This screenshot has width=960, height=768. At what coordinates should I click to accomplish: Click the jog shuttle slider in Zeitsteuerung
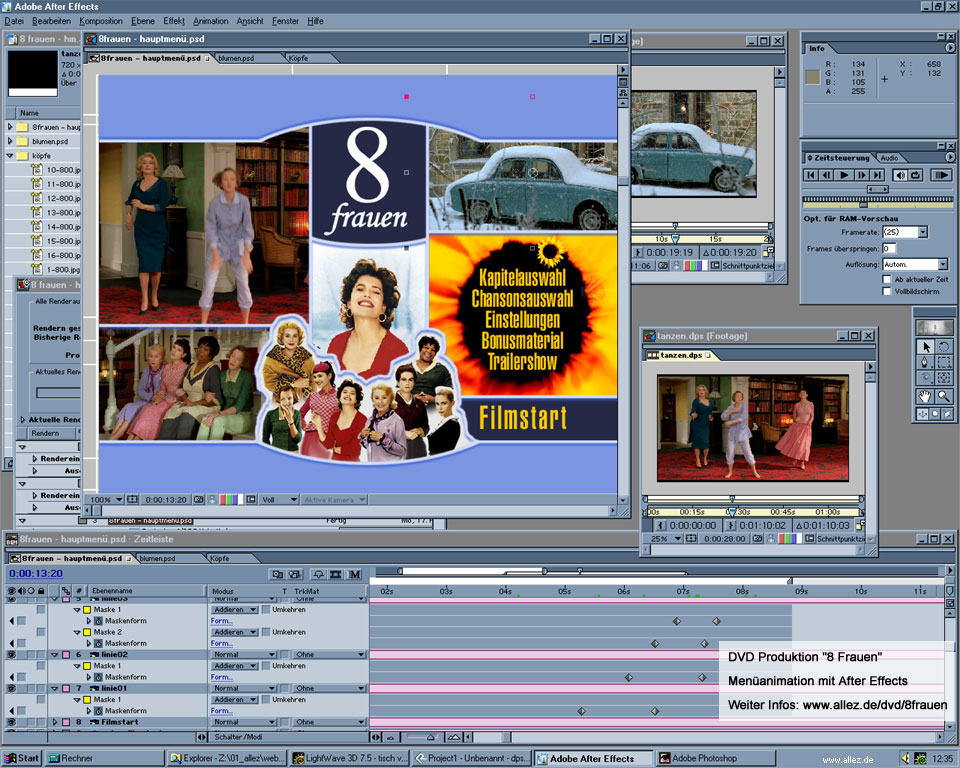point(877,189)
